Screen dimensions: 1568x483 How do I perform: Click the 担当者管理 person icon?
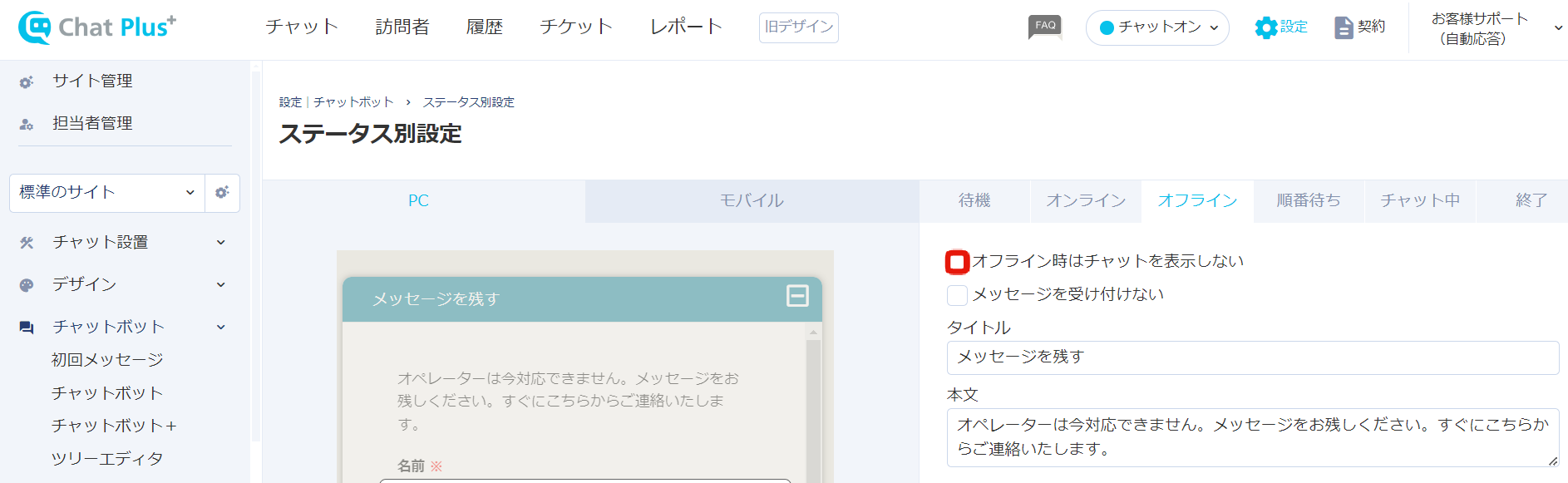(x=27, y=125)
